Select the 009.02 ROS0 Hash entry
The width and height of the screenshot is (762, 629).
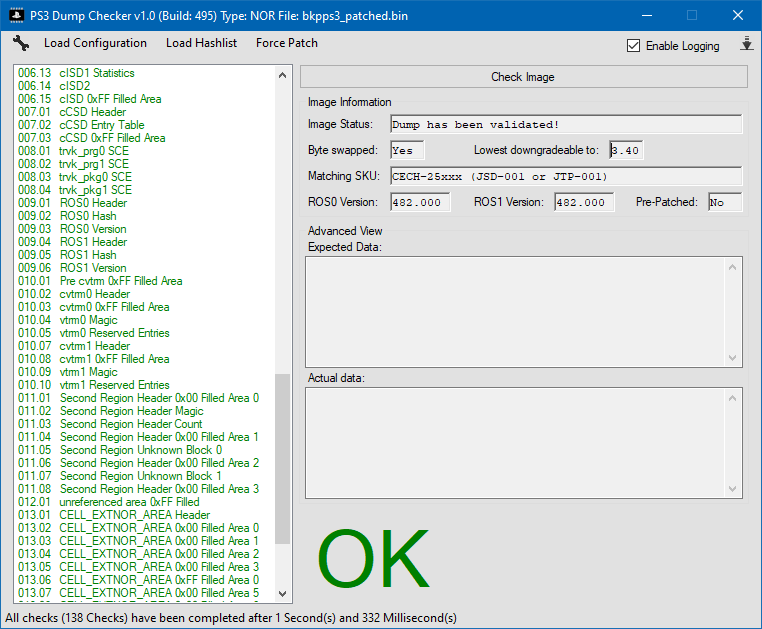pos(88,216)
